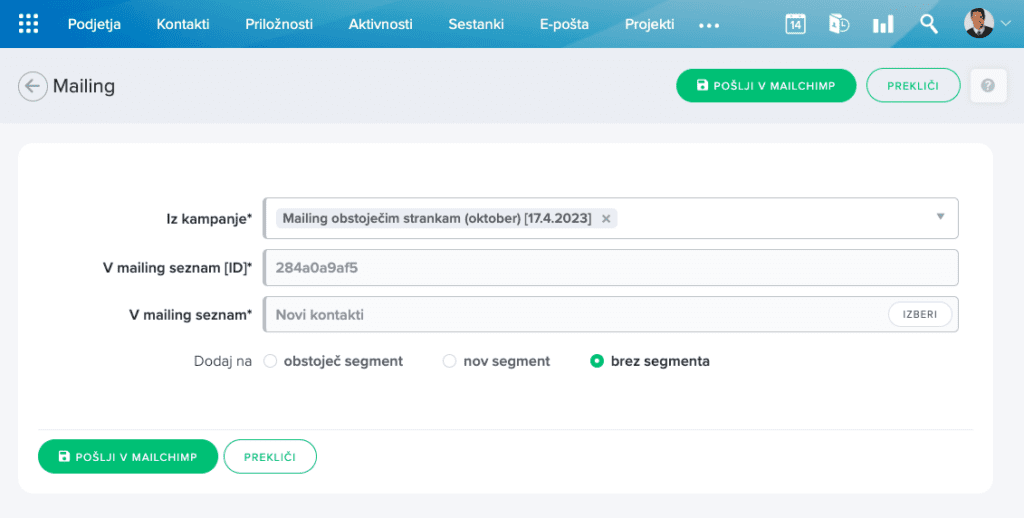Open the apps grid menu icon
1024x518 pixels.
[x=28, y=24]
